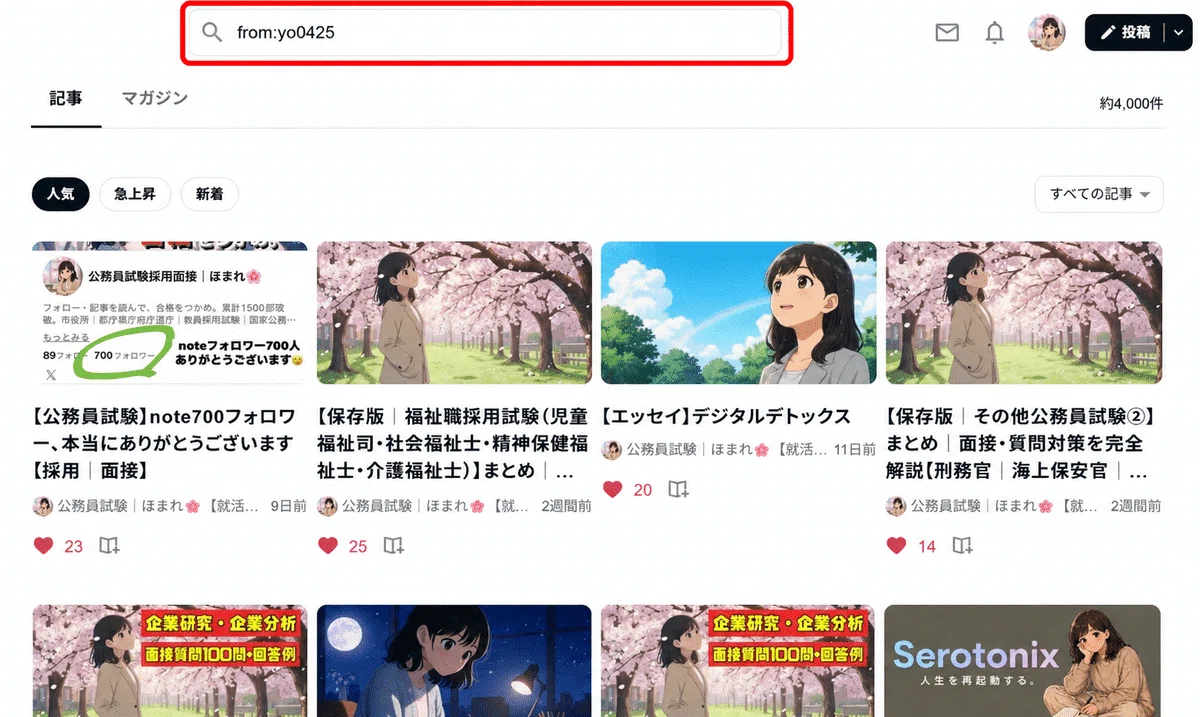Open the Serotonix article thumbnail
Viewport: 1200px width, 717px height.
tap(1023, 661)
